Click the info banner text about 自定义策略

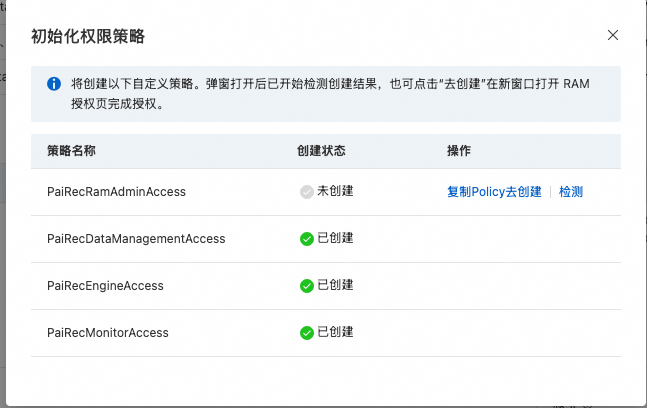pos(330,94)
